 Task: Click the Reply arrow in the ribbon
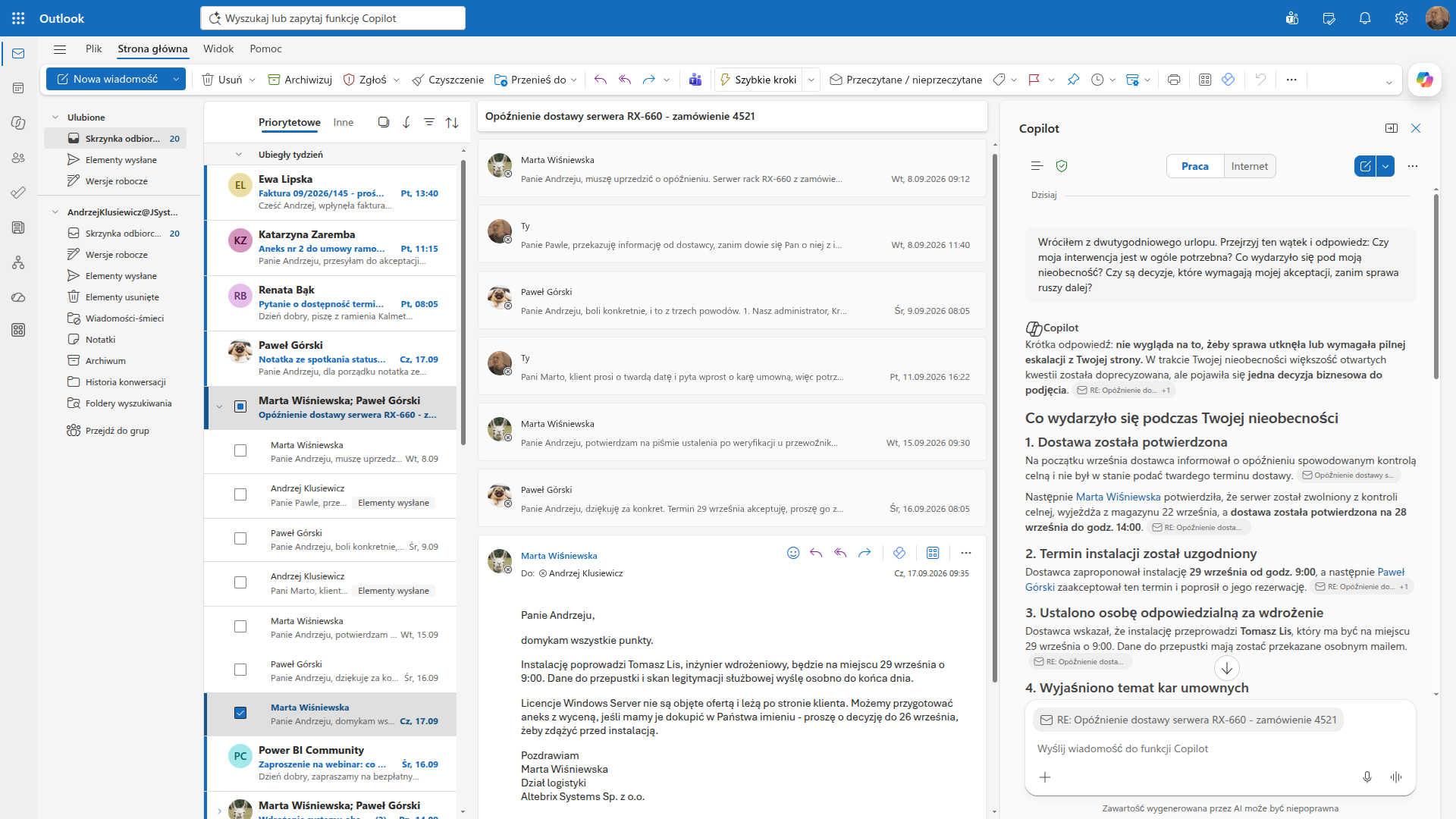click(601, 80)
